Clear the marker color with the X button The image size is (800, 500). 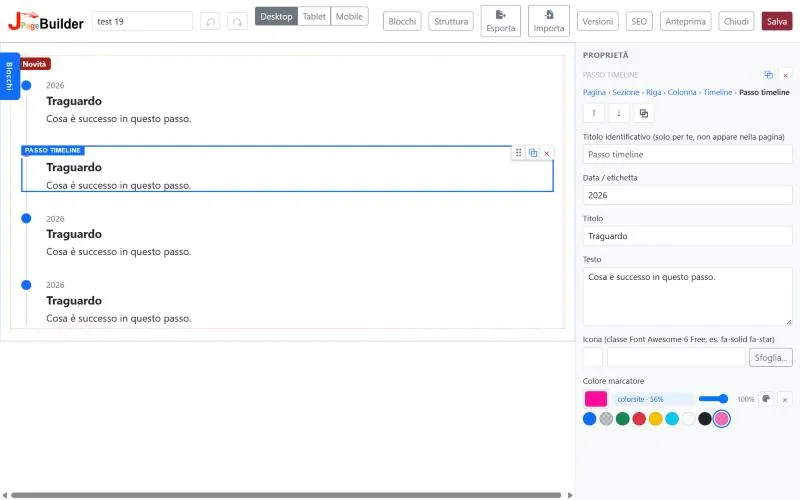[x=785, y=399]
